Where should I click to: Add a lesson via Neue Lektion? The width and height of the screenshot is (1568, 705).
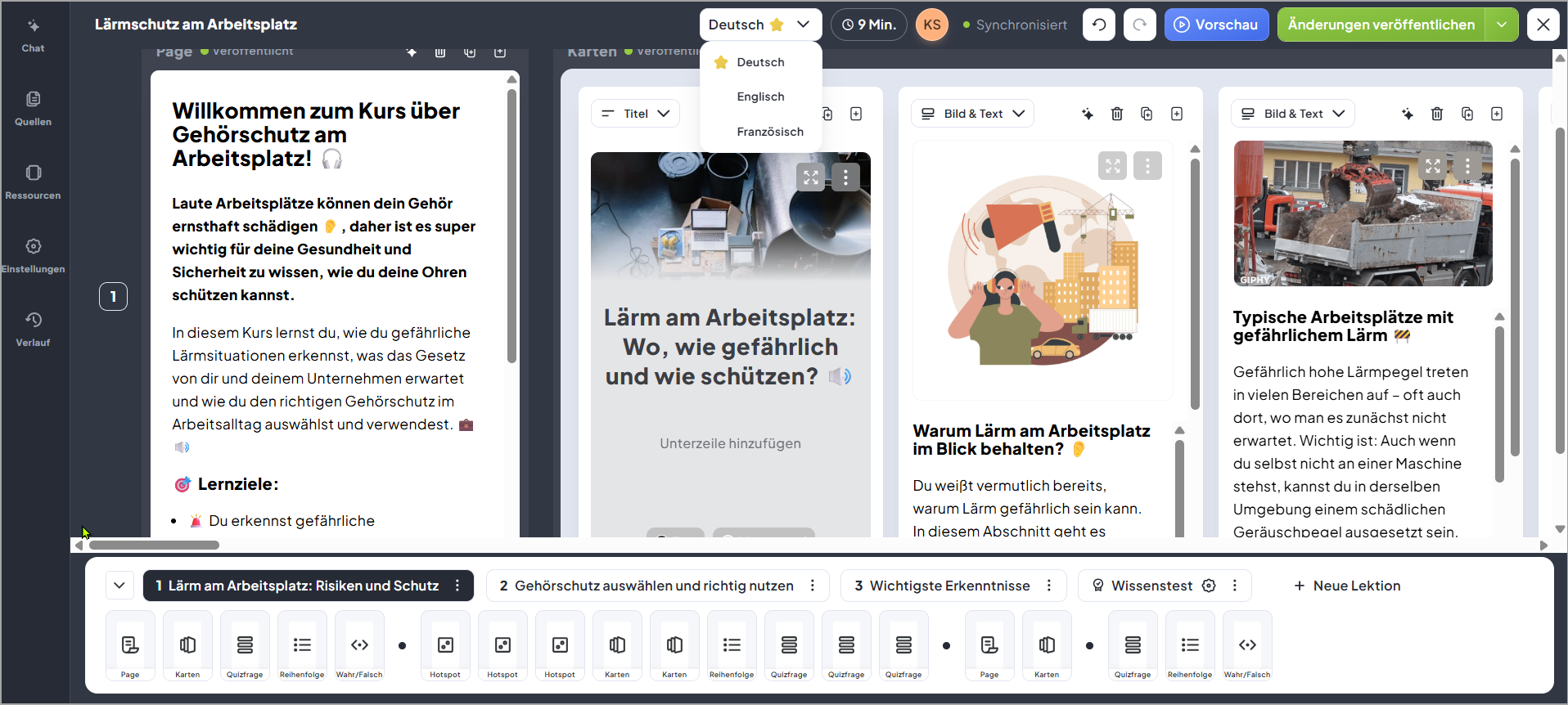click(x=1347, y=586)
